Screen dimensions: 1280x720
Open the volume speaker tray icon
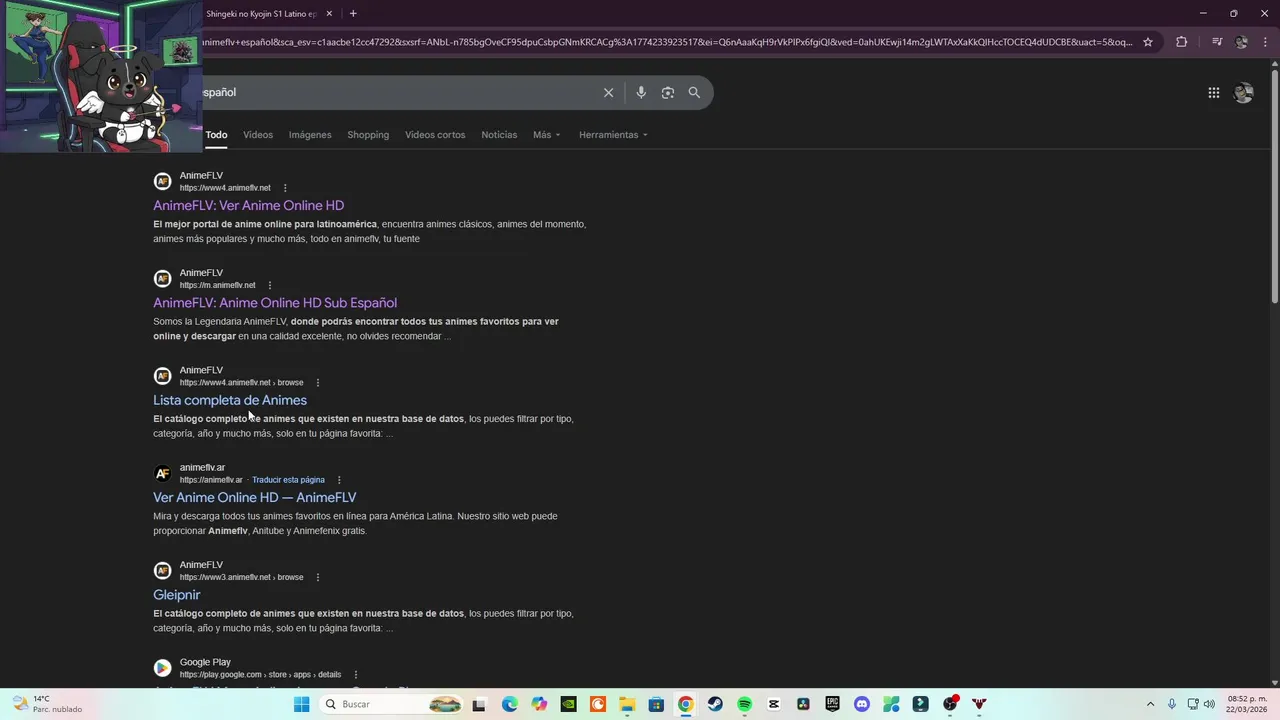pos(1209,704)
